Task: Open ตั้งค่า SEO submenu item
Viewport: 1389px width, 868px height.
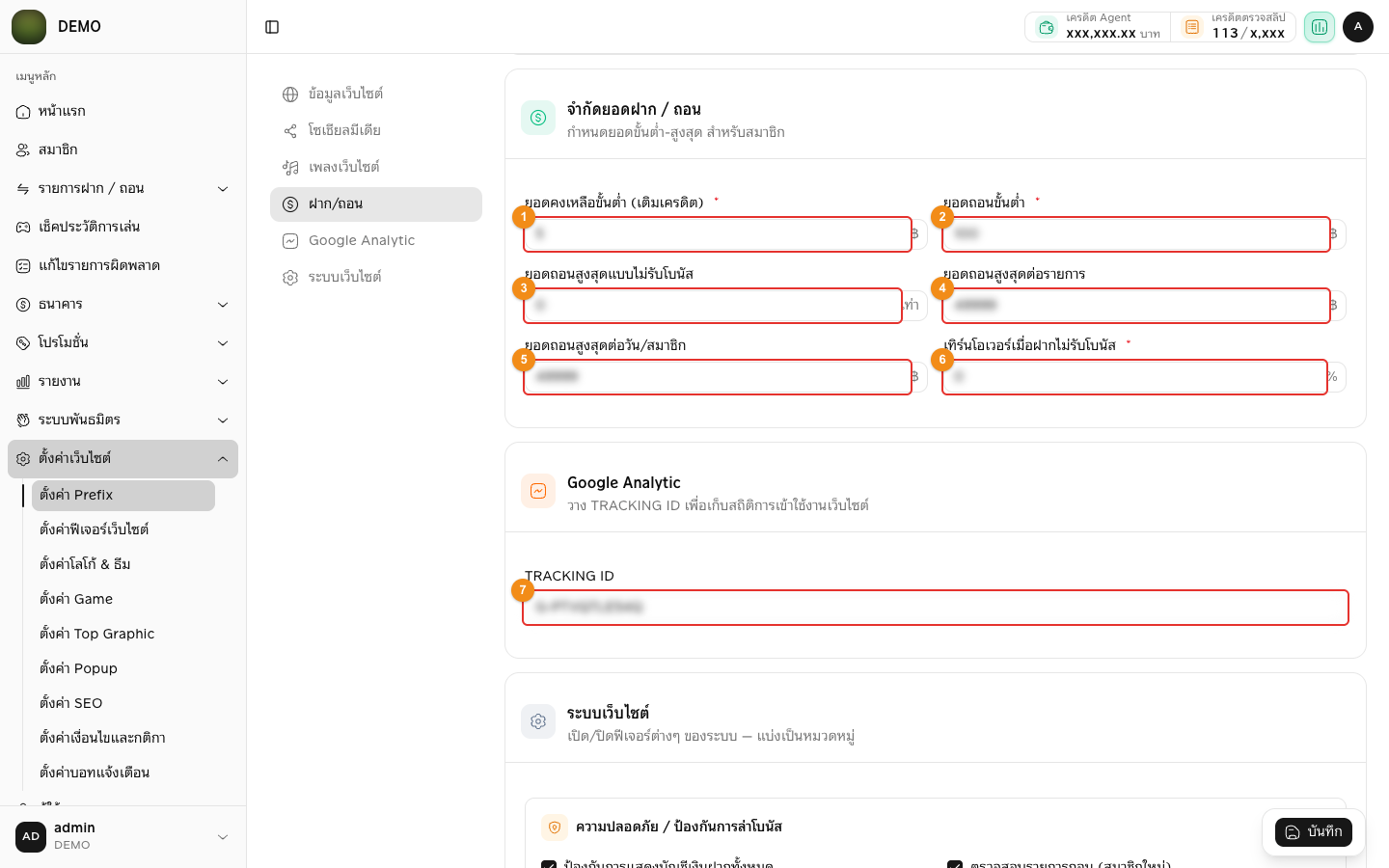Action: [123, 704]
